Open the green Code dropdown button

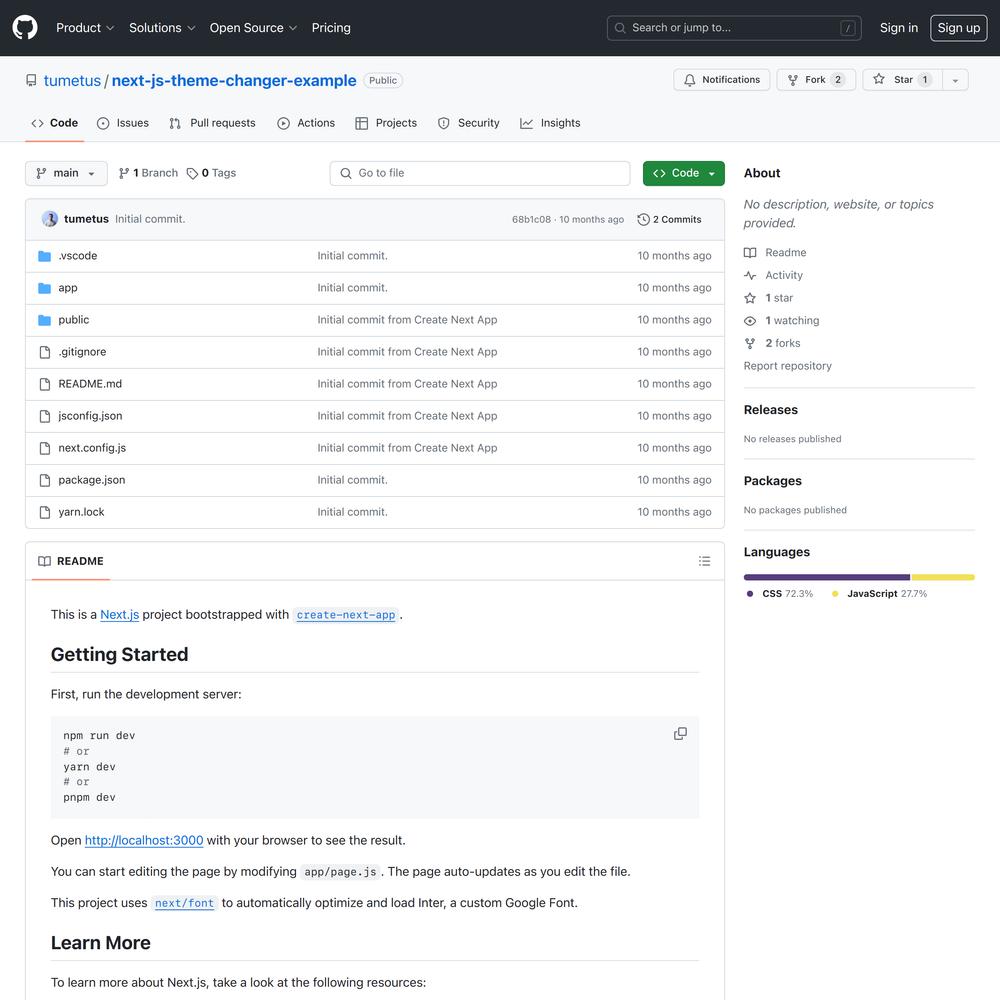point(684,173)
